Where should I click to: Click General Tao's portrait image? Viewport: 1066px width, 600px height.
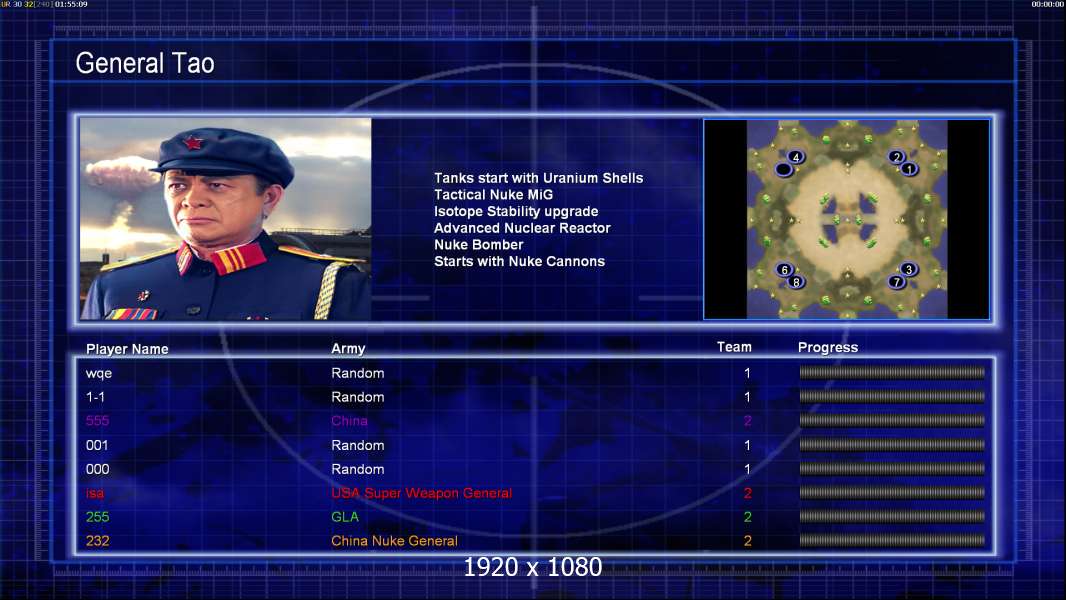[226, 219]
